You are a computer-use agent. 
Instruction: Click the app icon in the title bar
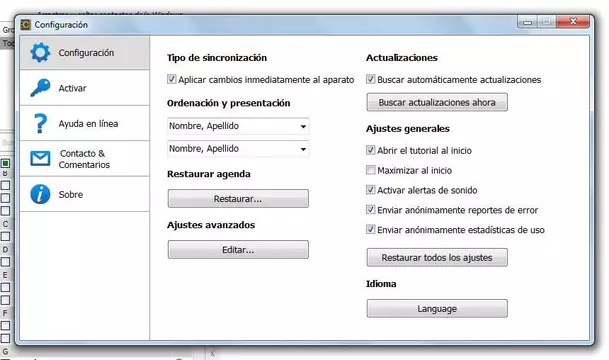[x=25, y=24]
